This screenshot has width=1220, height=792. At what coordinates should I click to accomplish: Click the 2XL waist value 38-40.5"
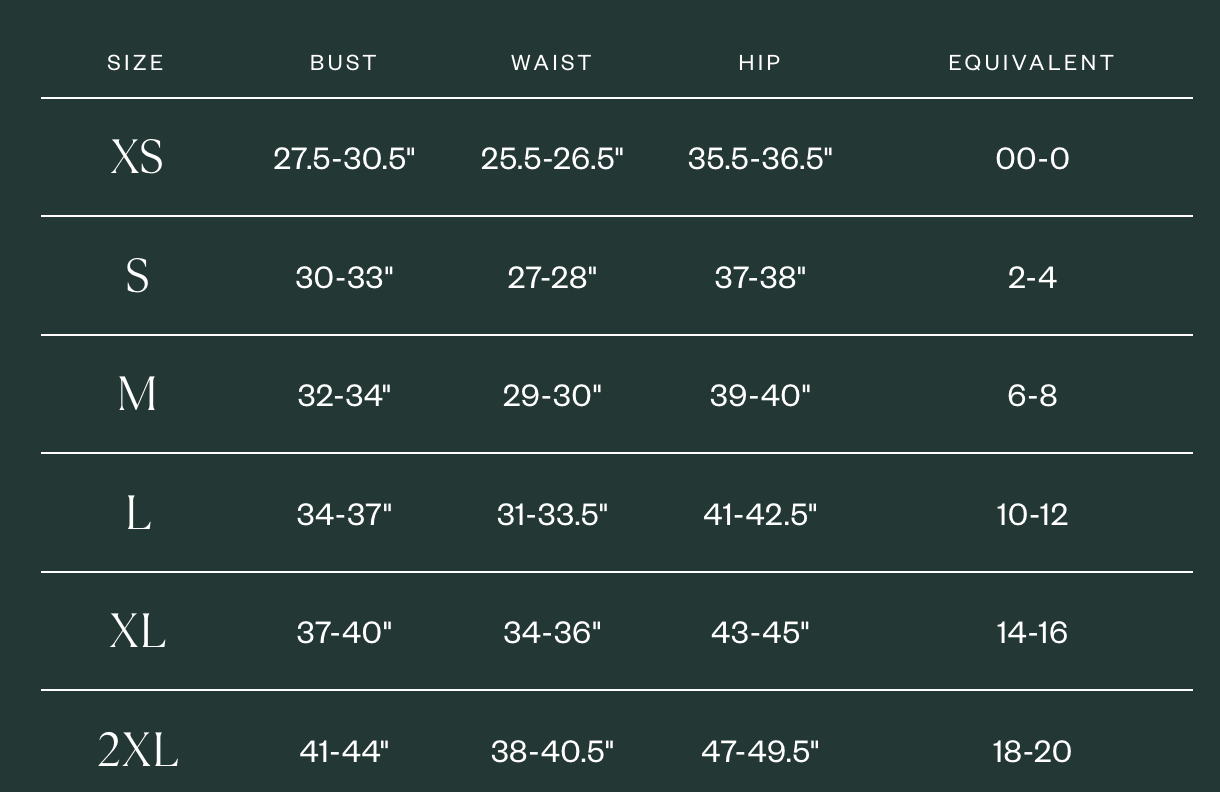(552, 751)
